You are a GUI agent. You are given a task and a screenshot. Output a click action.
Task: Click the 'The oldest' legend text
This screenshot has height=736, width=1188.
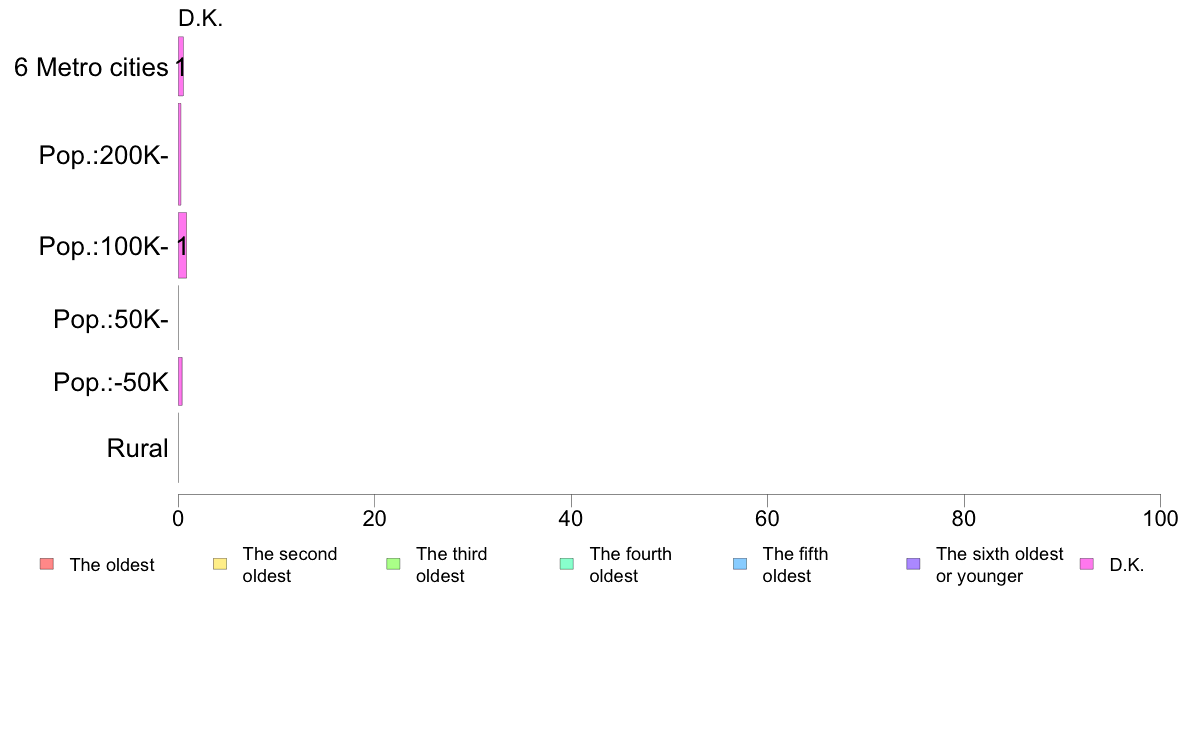click(112, 565)
